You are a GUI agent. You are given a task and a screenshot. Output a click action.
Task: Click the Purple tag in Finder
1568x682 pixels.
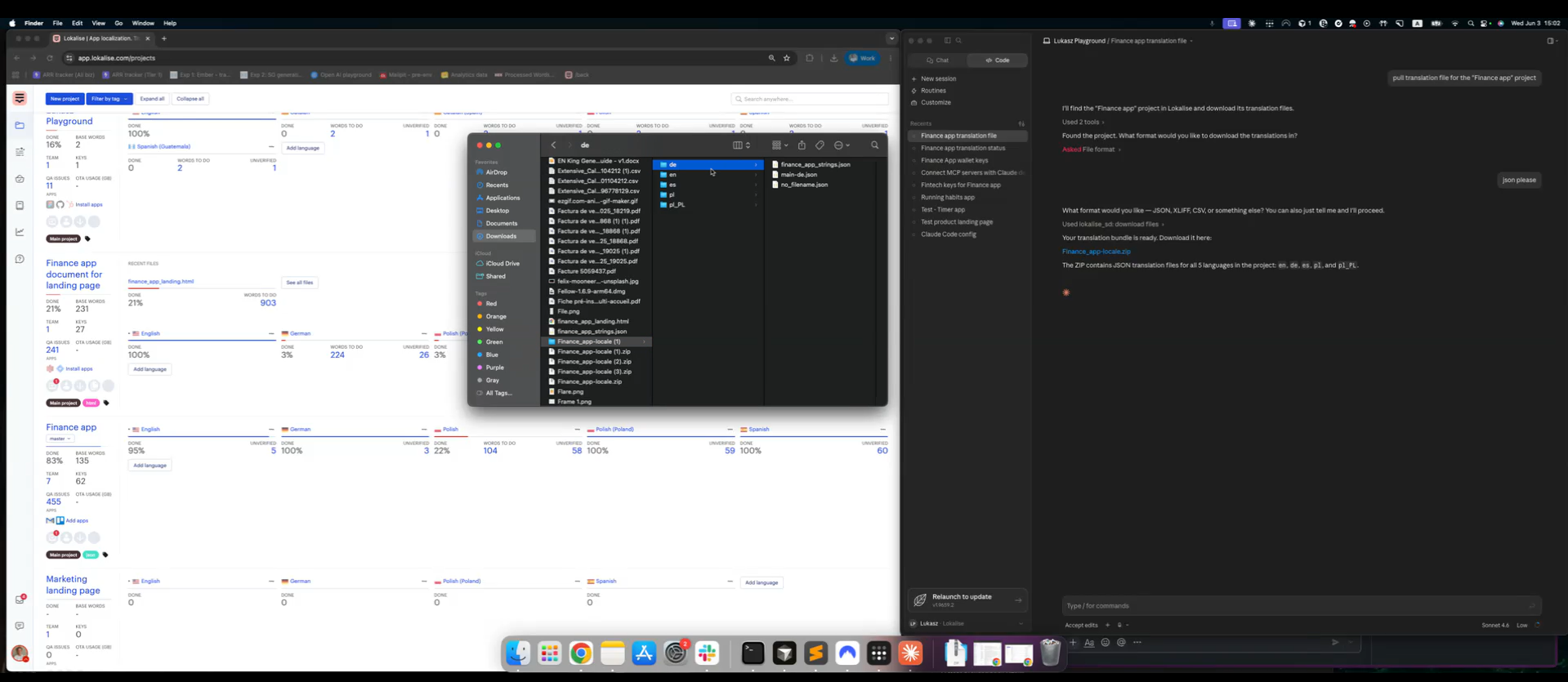tap(494, 368)
